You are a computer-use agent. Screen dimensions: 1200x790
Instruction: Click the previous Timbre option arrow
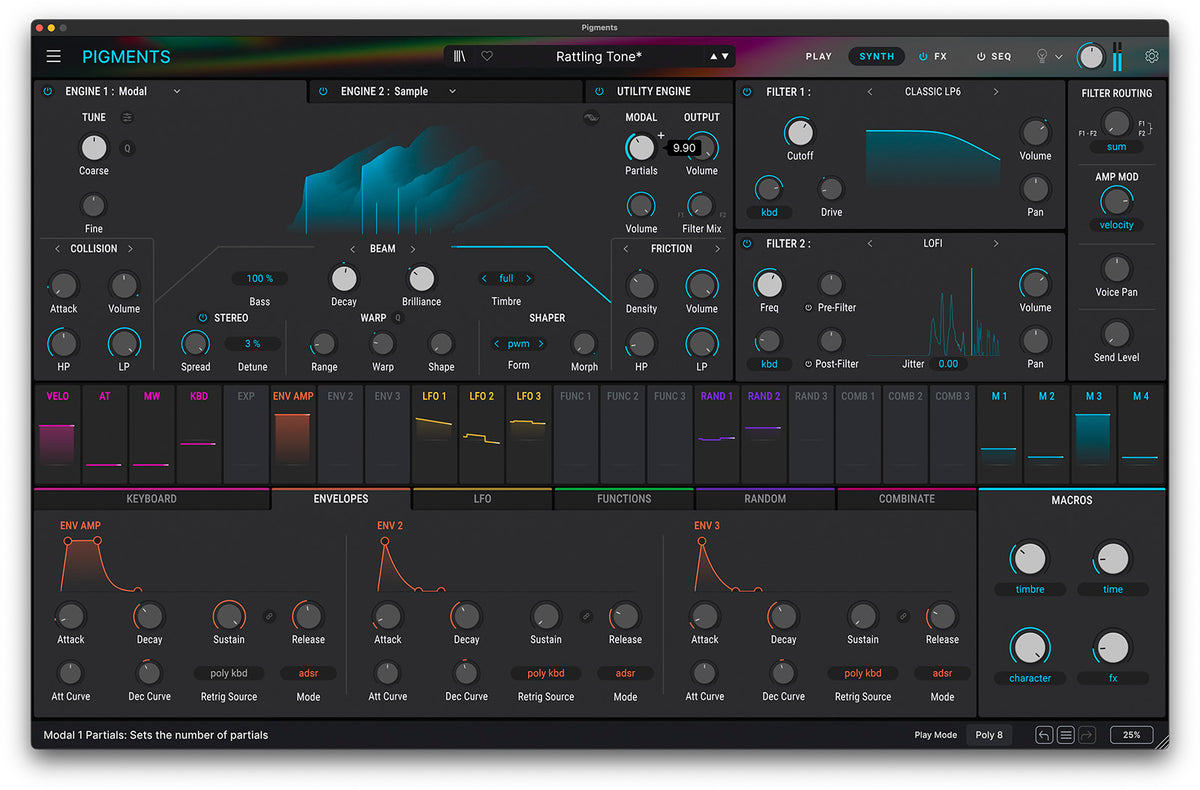(485, 279)
